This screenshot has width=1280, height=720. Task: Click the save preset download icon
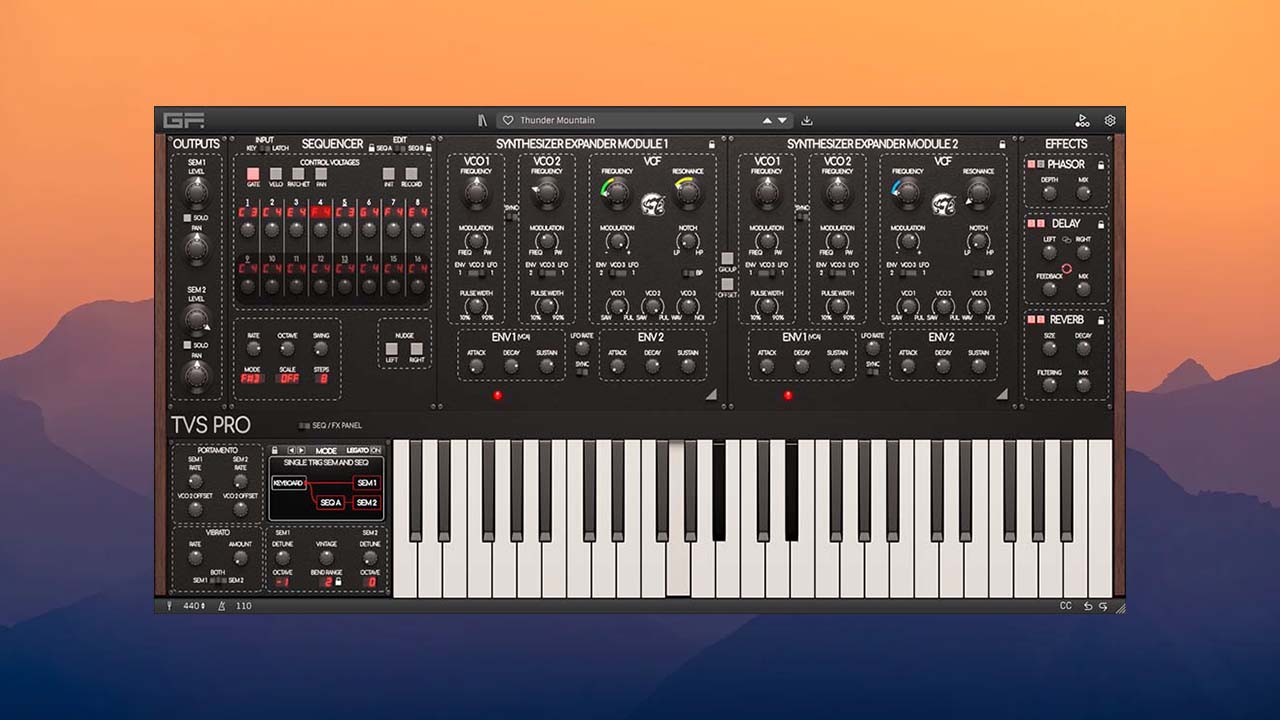coord(807,119)
